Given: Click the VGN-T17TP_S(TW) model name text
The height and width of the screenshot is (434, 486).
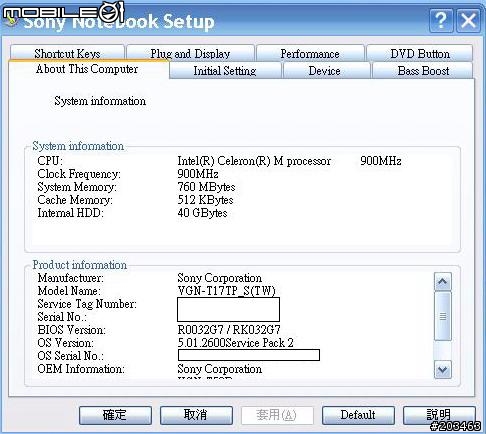Looking at the screenshot, I should [226, 291].
